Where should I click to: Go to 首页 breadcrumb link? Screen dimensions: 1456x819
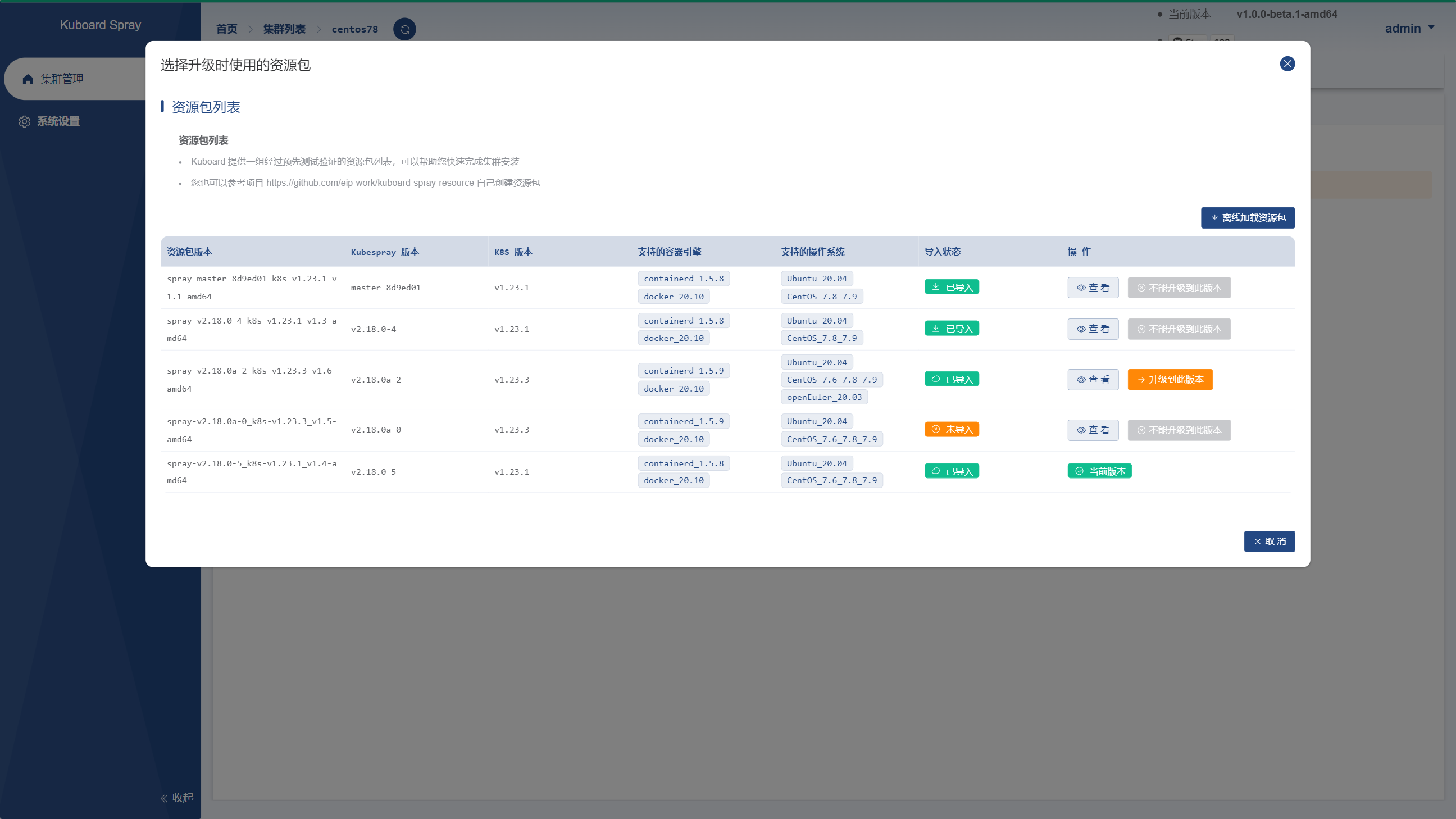coord(227,29)
